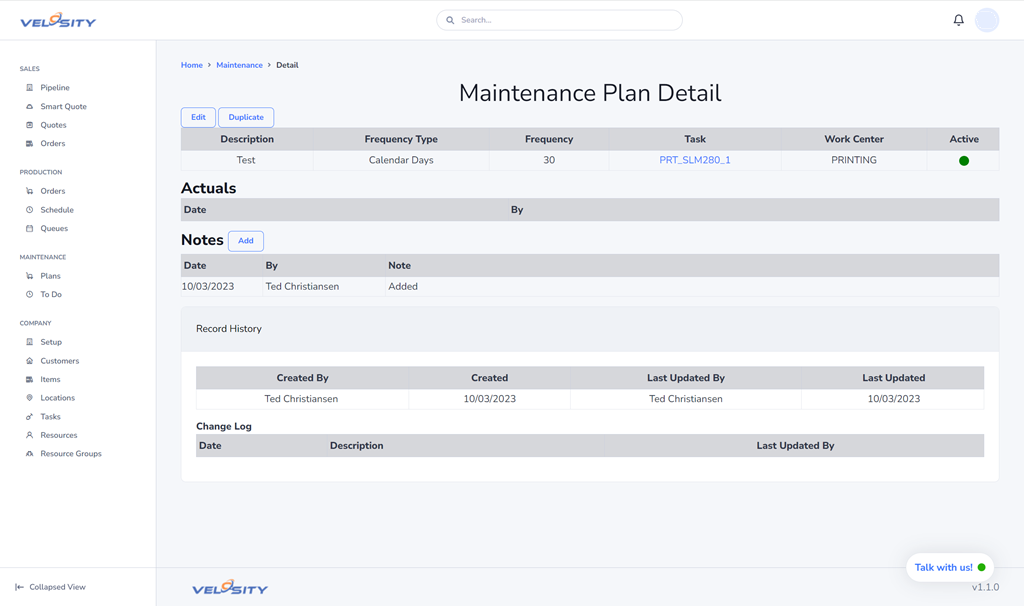Open the user avatar in header
The image size is (1024, 606).
point(986,20)
